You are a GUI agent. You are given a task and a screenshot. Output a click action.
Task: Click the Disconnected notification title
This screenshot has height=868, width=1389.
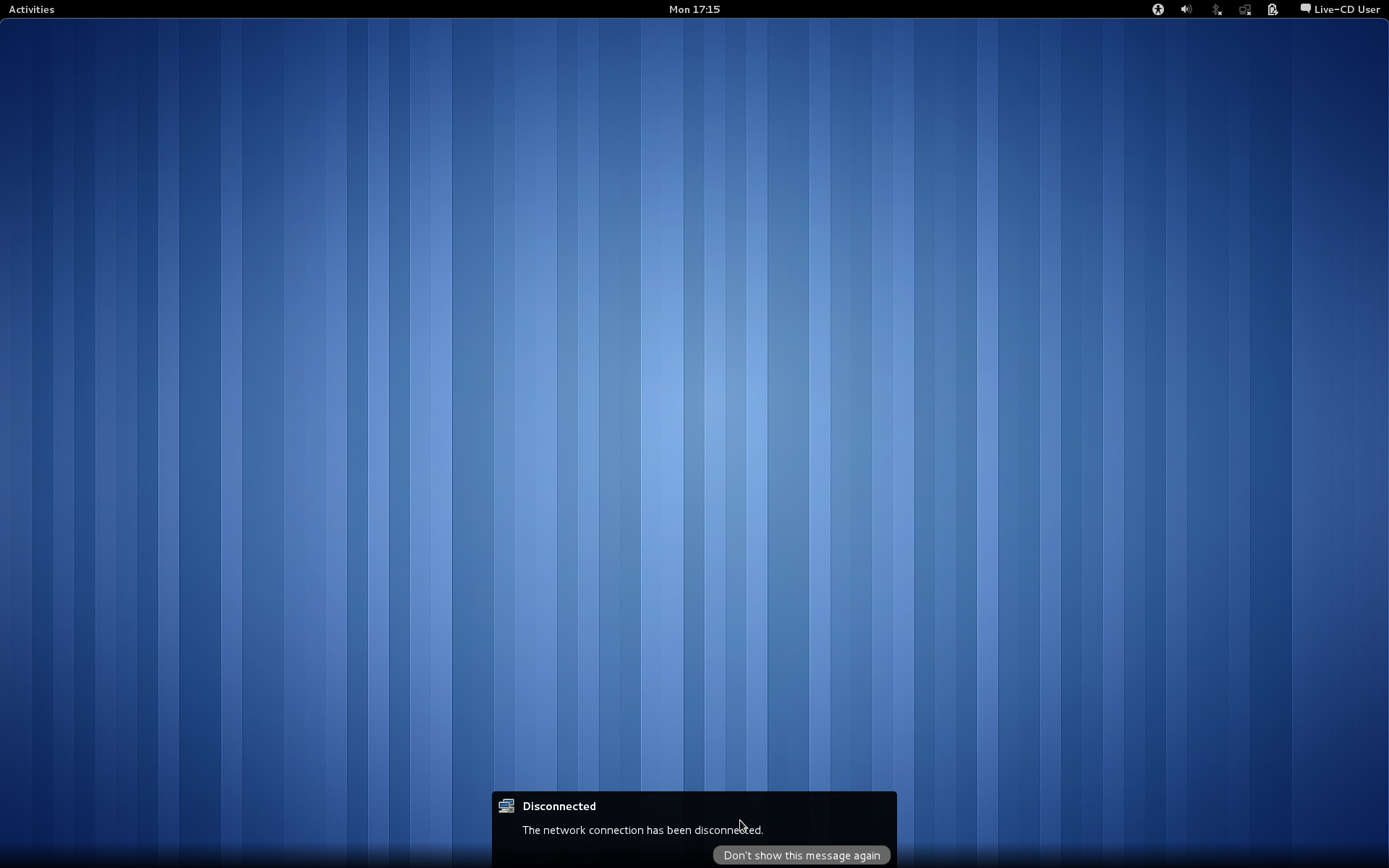pyautogui.click(x=559, y=806)
